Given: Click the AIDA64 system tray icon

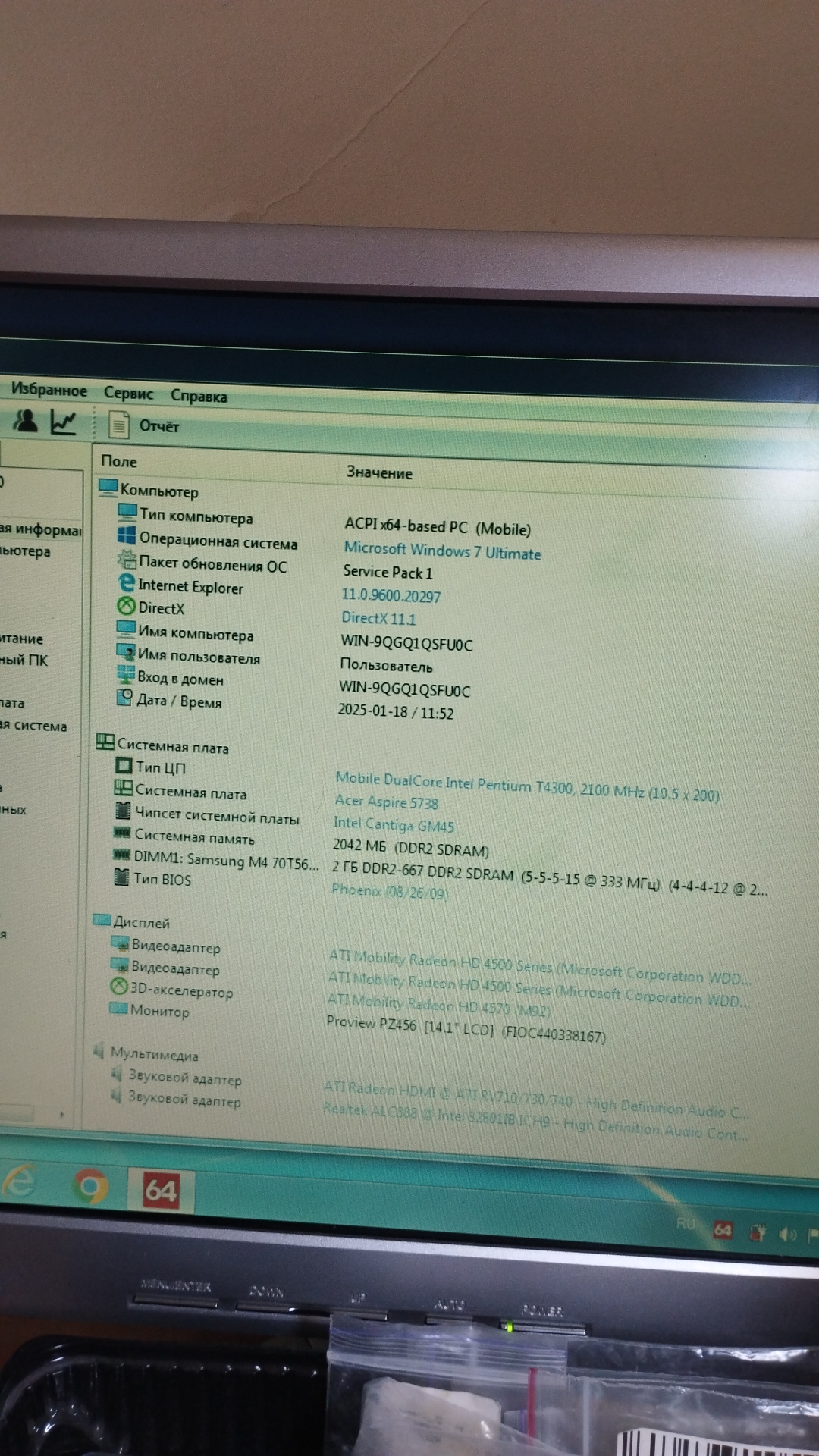Looking at the screenshot, I should click(723, 1229).
